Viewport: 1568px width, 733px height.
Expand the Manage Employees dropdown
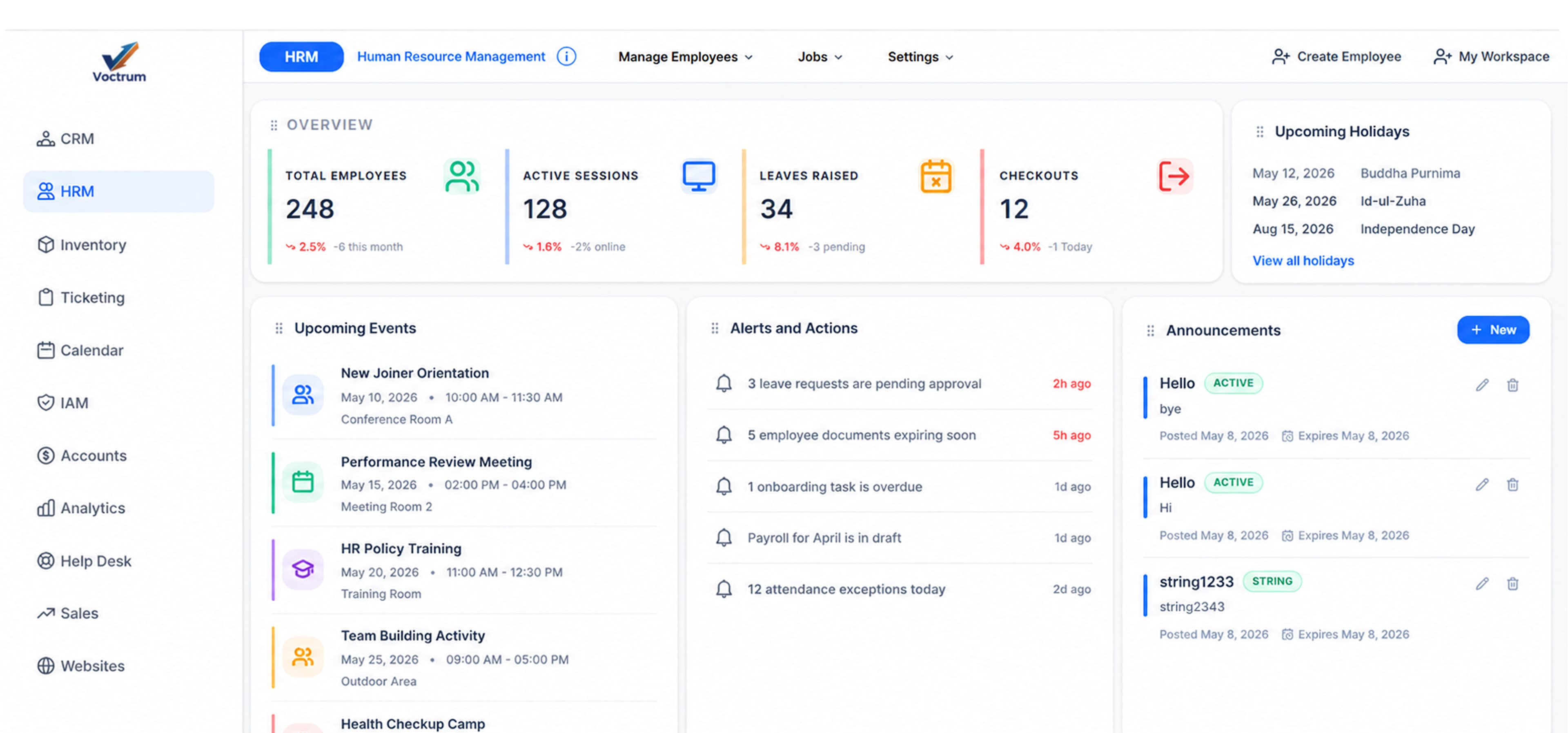click(686, 57)
